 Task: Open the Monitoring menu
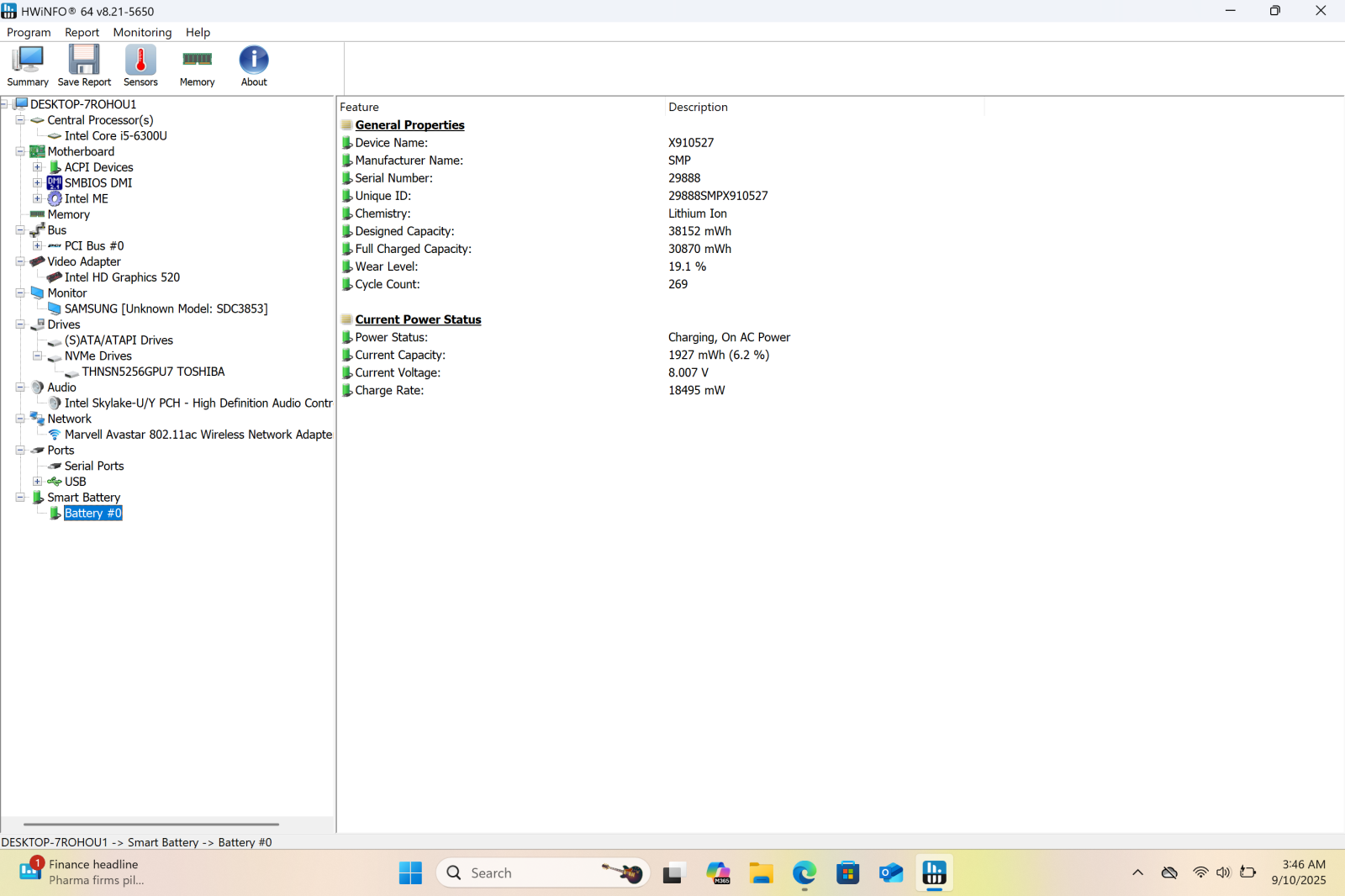click(x=142, y=32)
